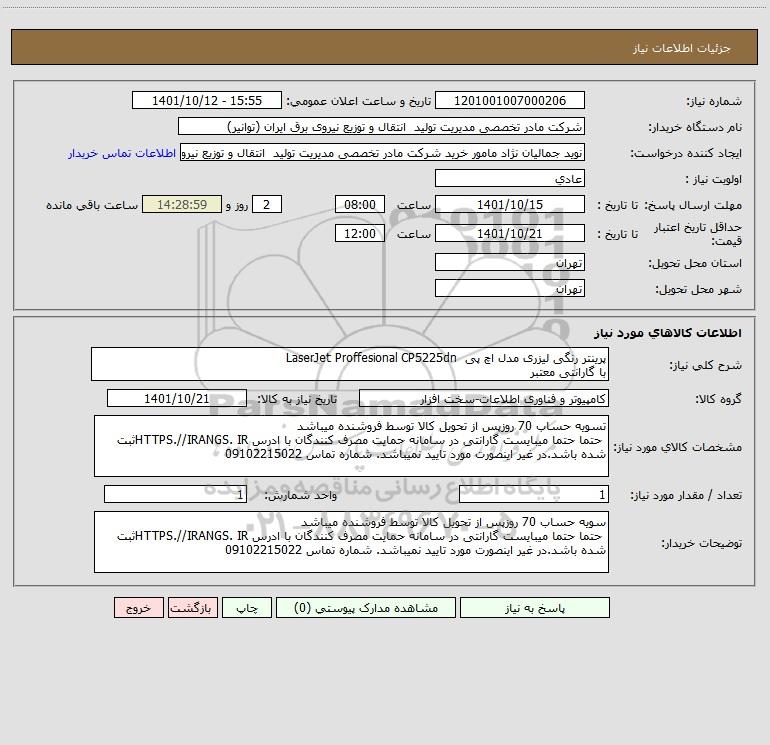
Task: Click the delivery province field تهران
Action: [510, 263]
